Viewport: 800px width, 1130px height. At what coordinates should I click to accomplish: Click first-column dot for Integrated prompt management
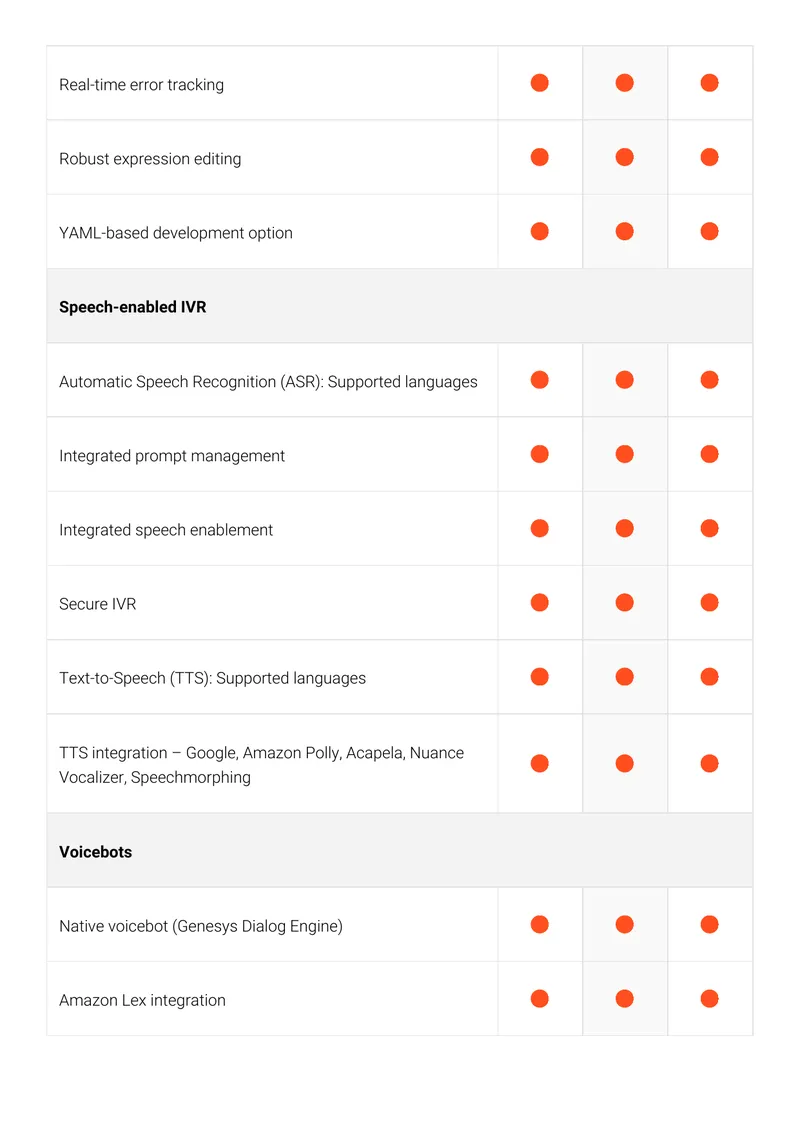[539, 454]
